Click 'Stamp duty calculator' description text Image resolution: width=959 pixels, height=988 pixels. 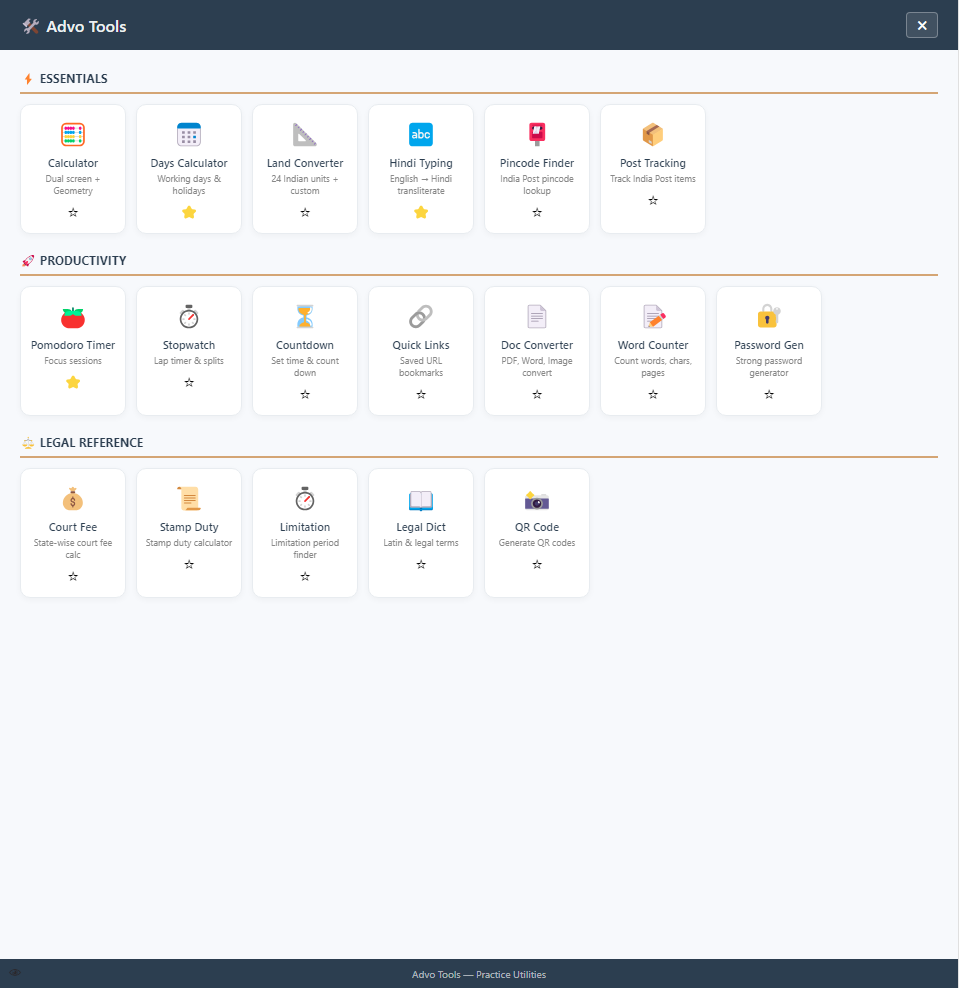[189, 543]
